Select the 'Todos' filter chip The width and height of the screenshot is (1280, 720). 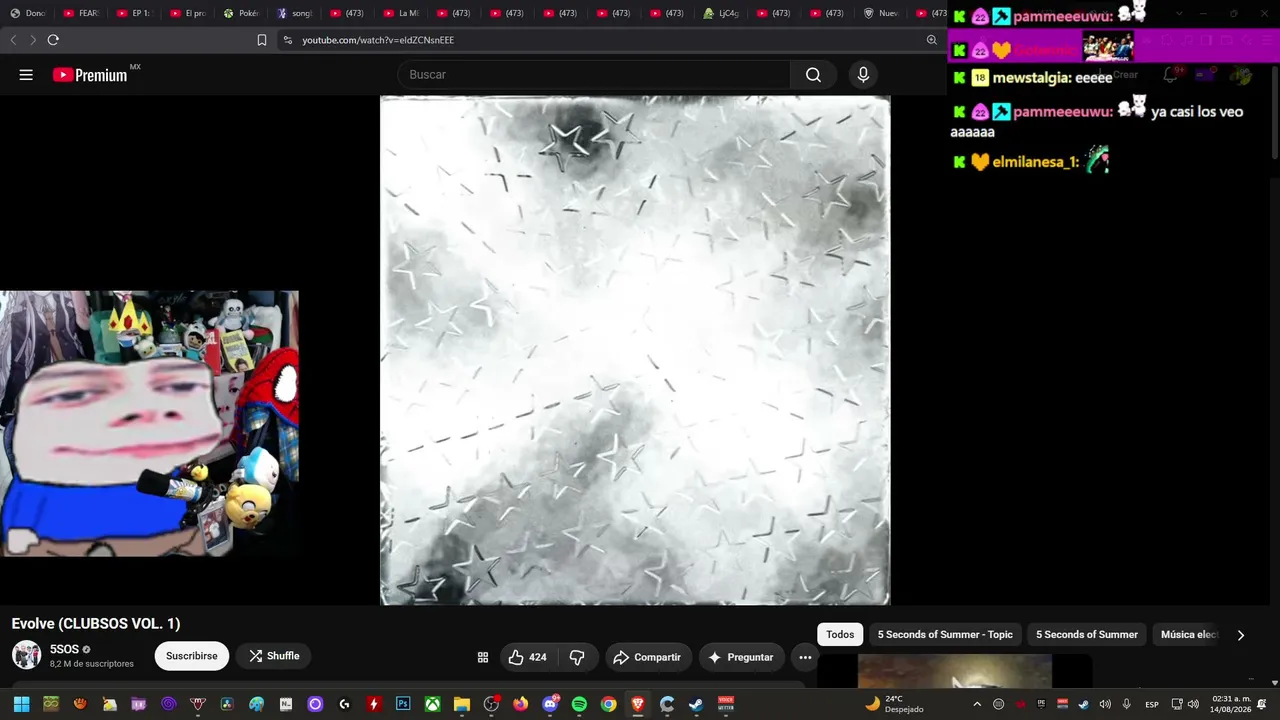point(840,634)
